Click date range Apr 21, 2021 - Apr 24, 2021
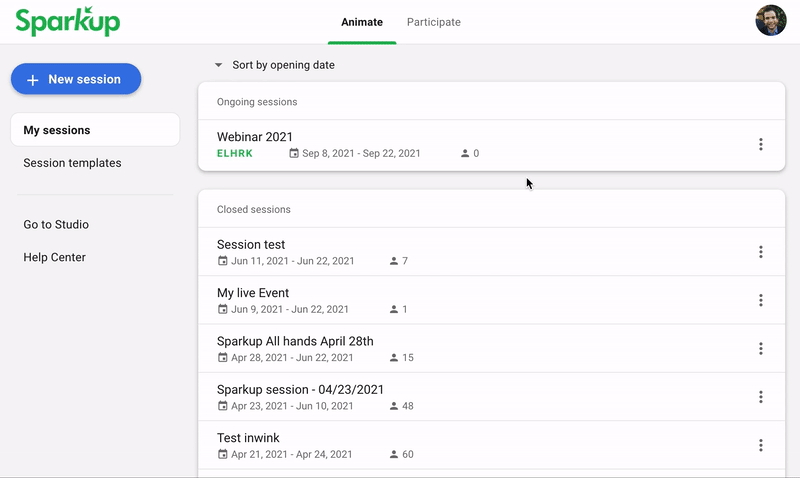 tap(292, 454)
